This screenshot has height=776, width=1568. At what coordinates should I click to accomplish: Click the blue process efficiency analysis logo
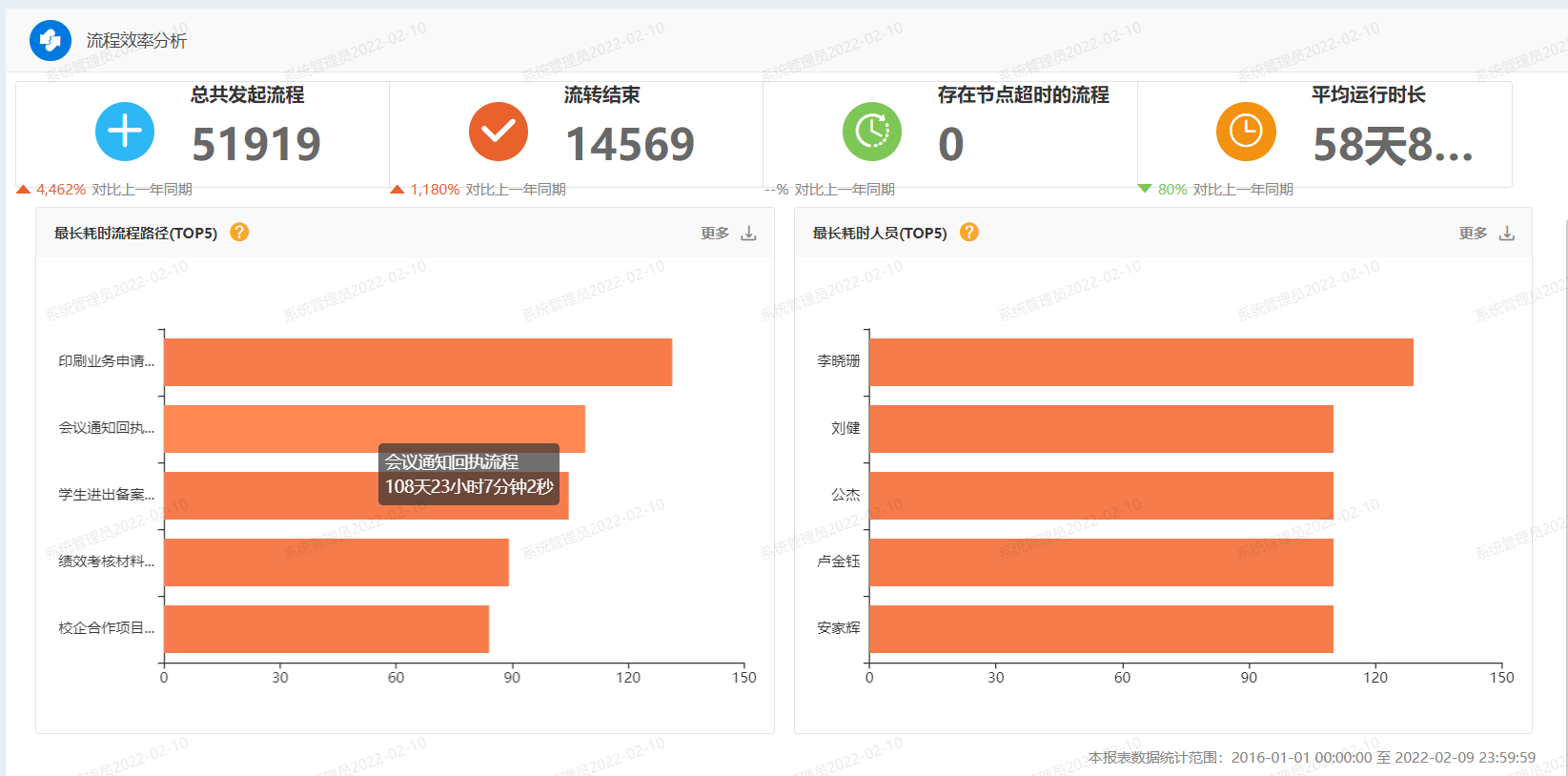[x=51, y=40]
